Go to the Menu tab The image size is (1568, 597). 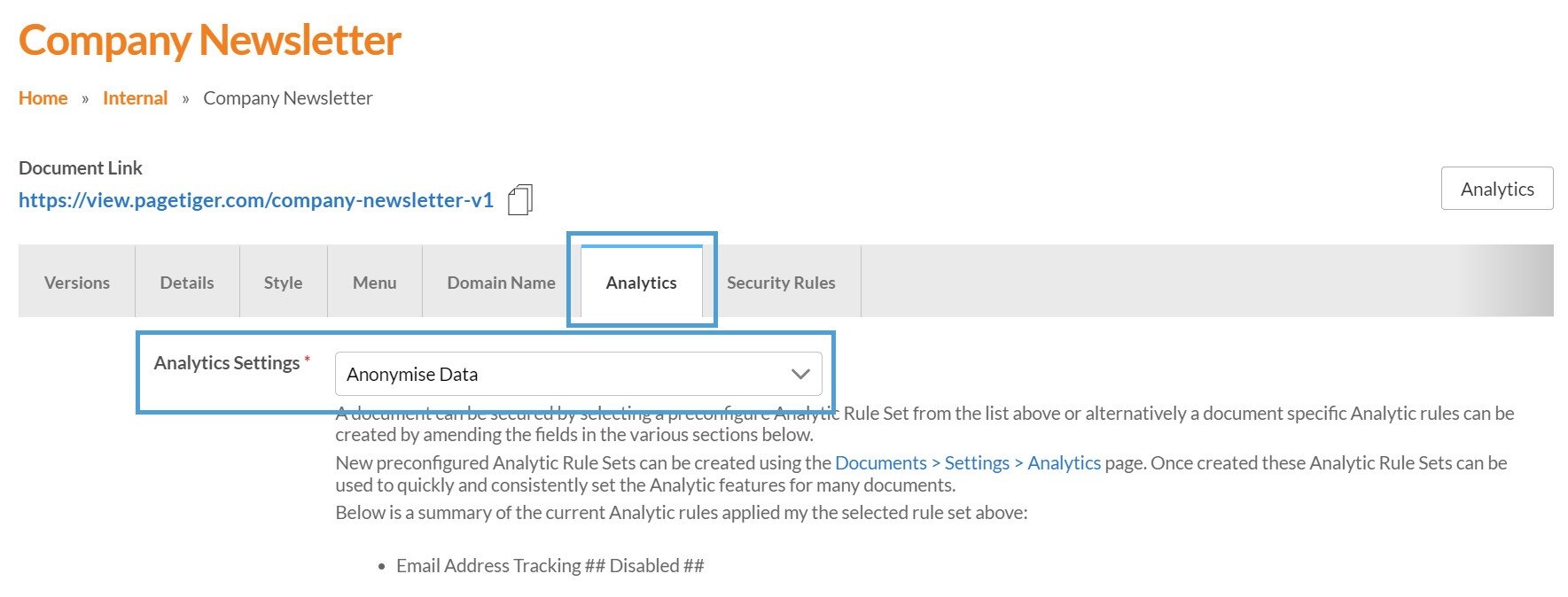pos(374,283)
